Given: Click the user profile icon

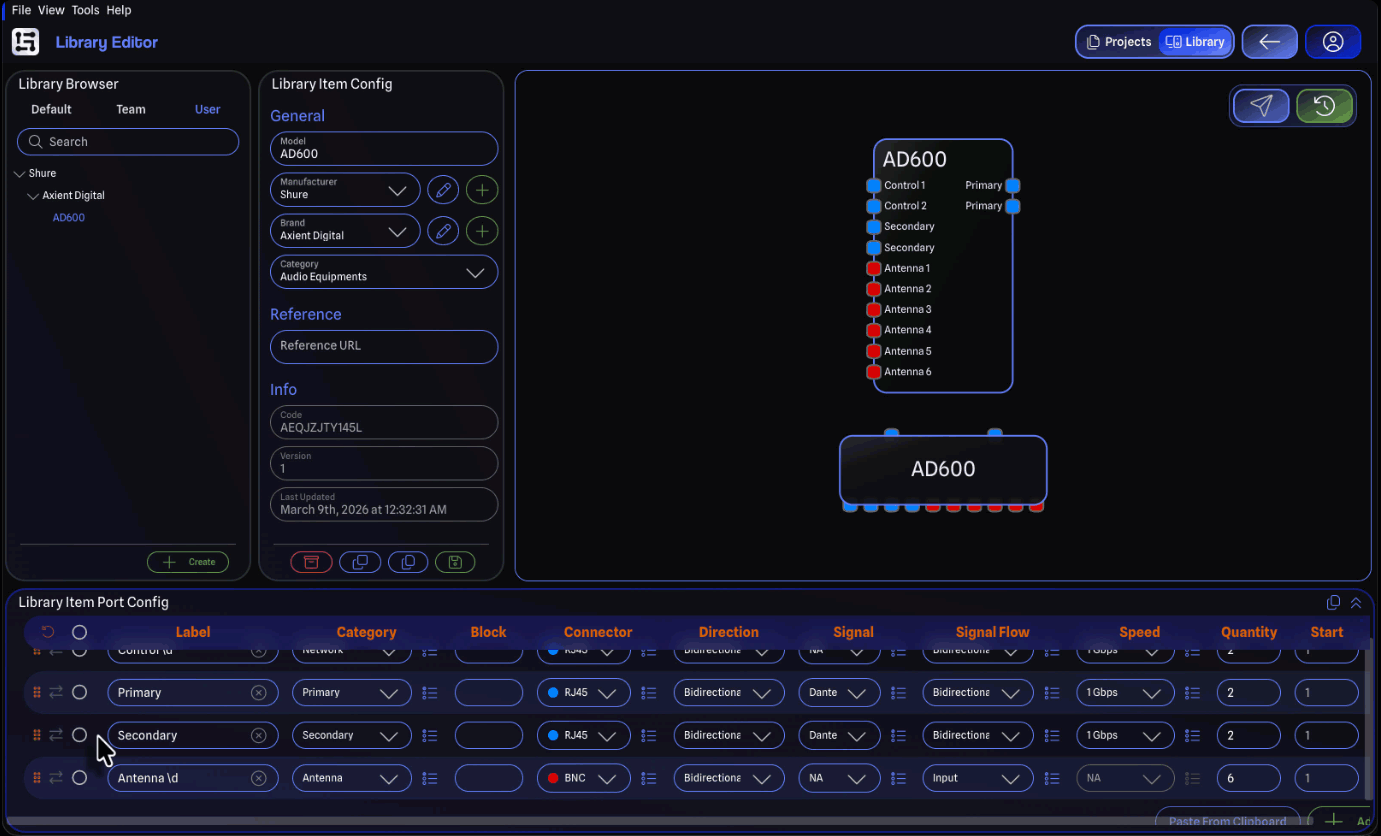Looking at the screenshot, I should pos(1332,42).
